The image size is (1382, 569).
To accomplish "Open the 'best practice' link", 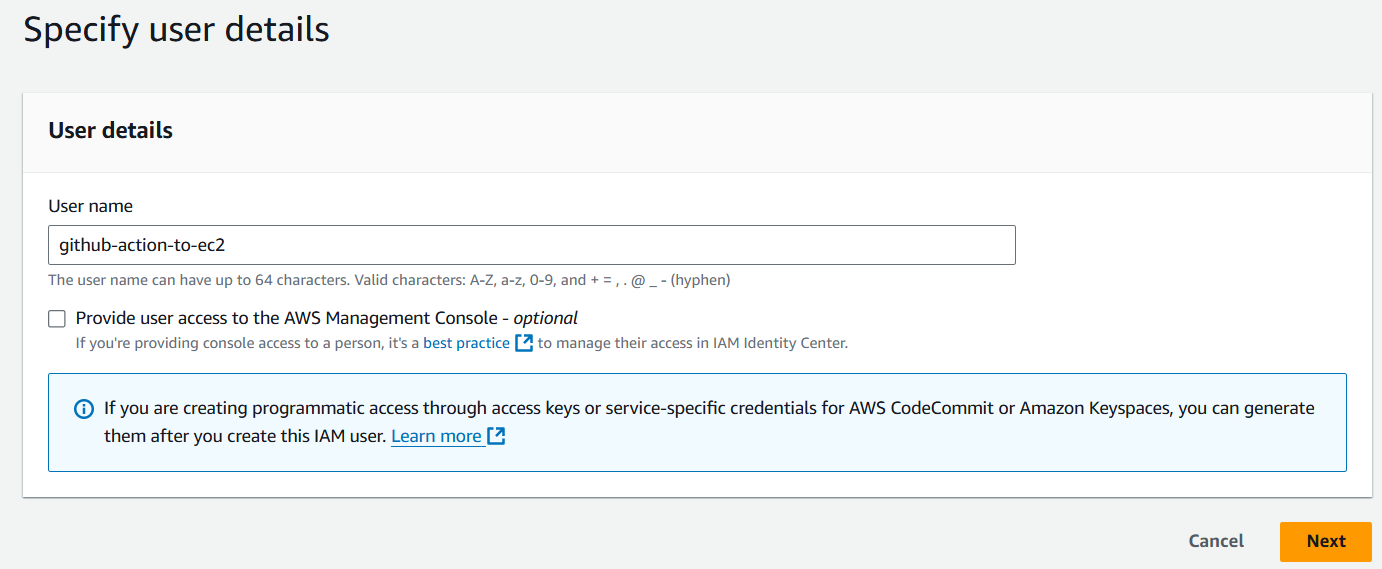I will click(x=466, y=343).
